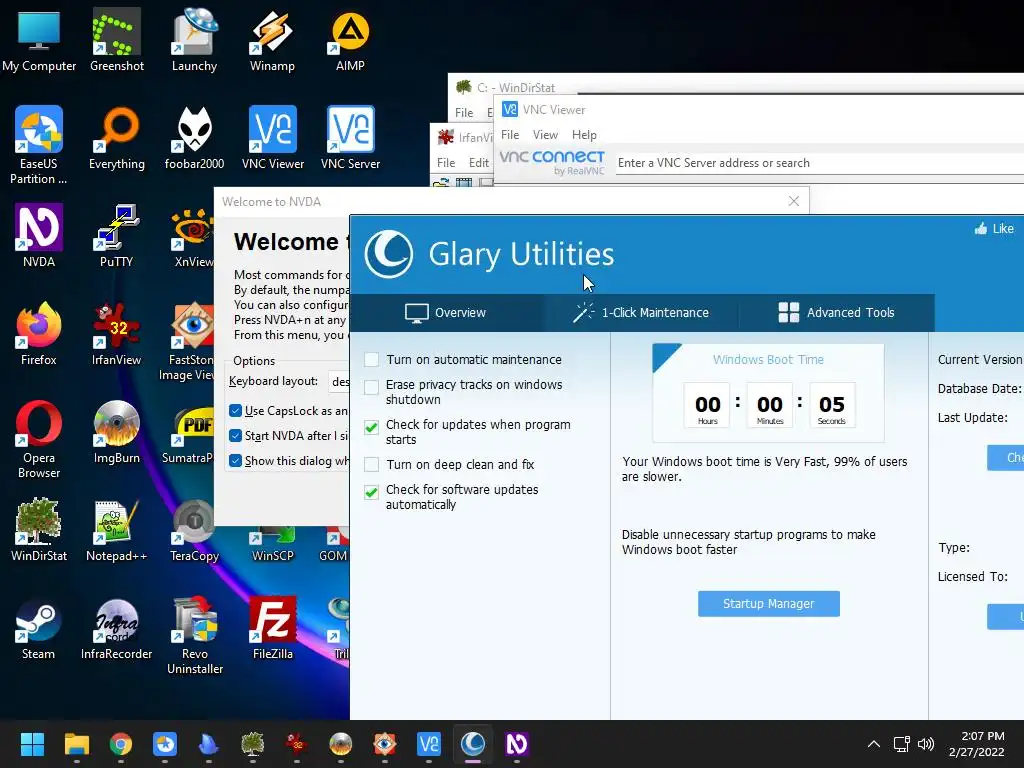The height and width of the screenshot is (768, 1024).
Task: Open the Notepad++ desktop shortcut
Action: pyautogui.click(x=116, y=530)
